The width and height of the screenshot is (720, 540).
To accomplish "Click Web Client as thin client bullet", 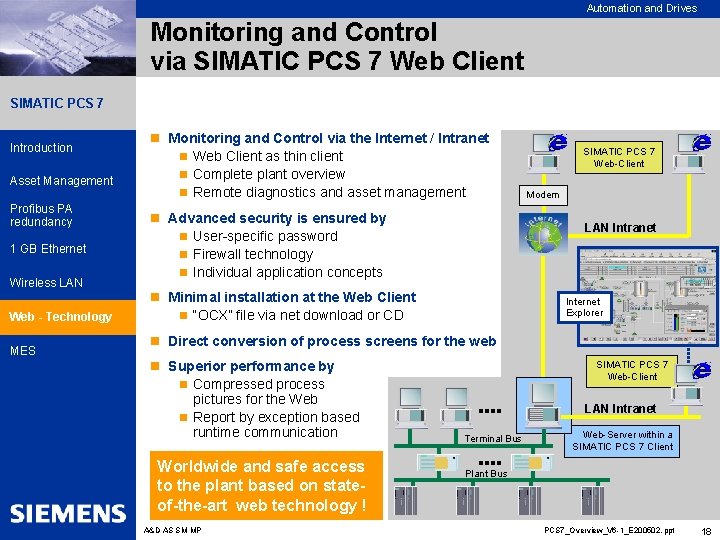I will (x=268, y=156).
